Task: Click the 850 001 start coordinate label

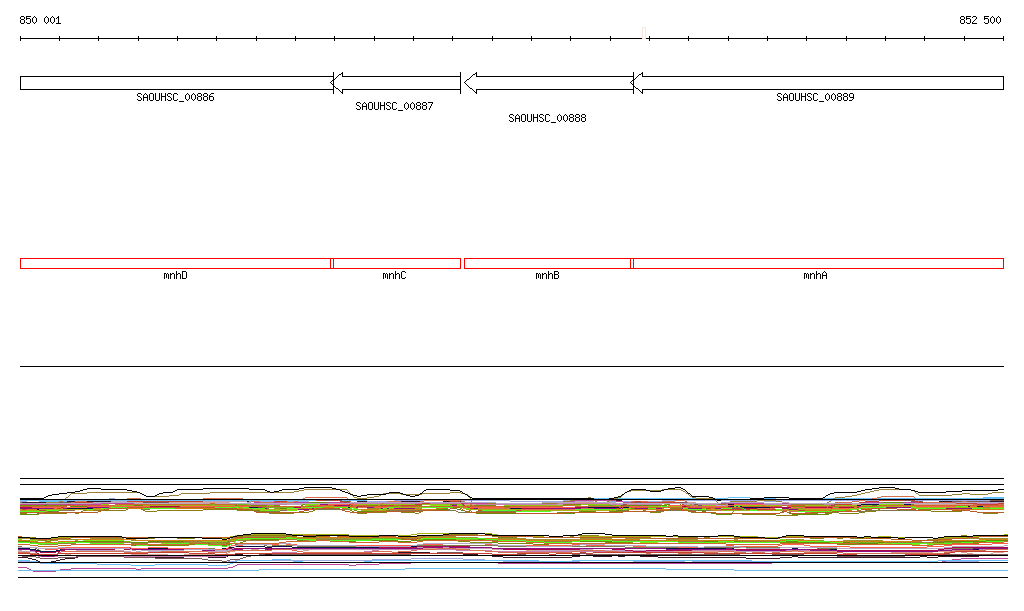Action: point(40,20)
